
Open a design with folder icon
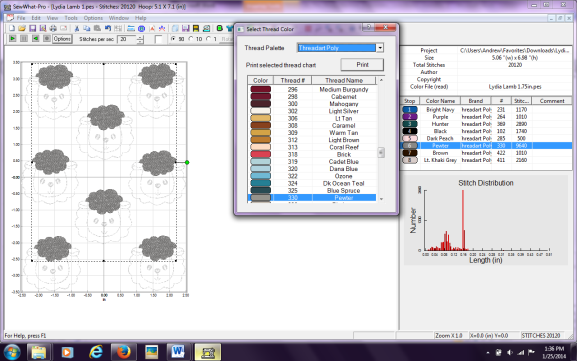point(22,28)
